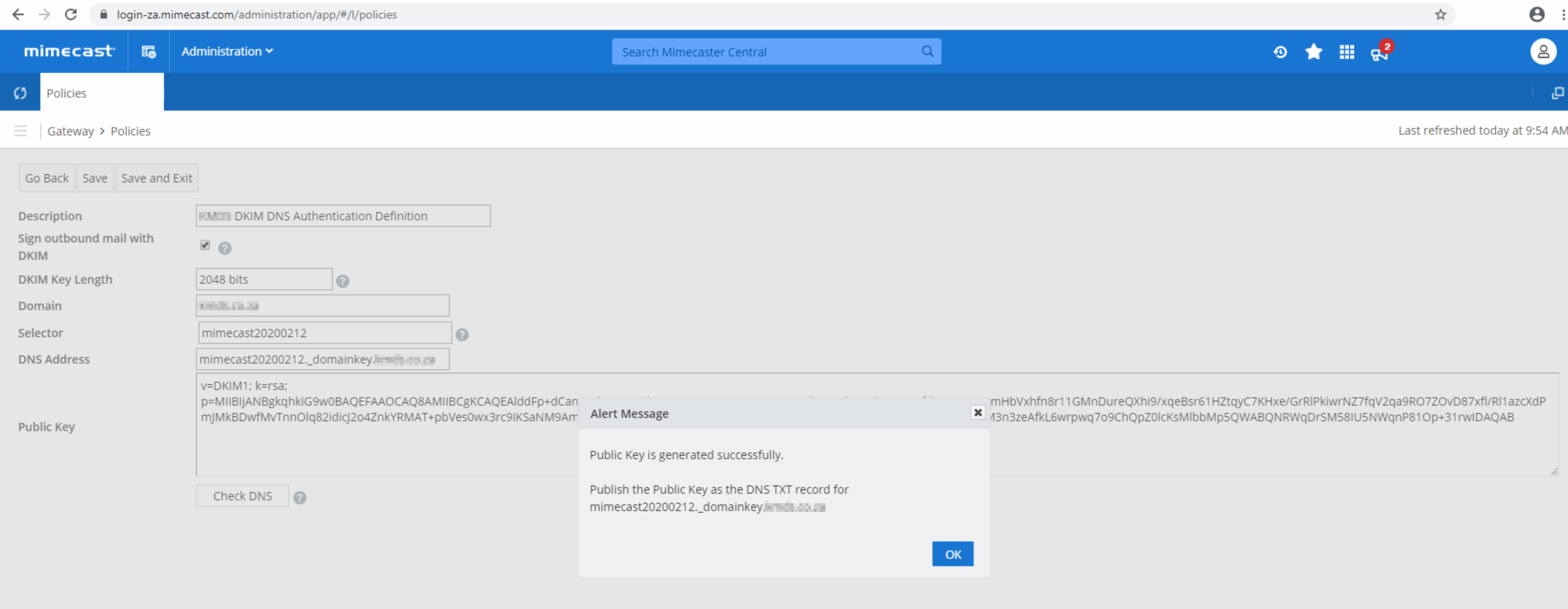Click help icon next to DKIM Key Length
Screen dimensions: 1568x609
pos(343,281)
